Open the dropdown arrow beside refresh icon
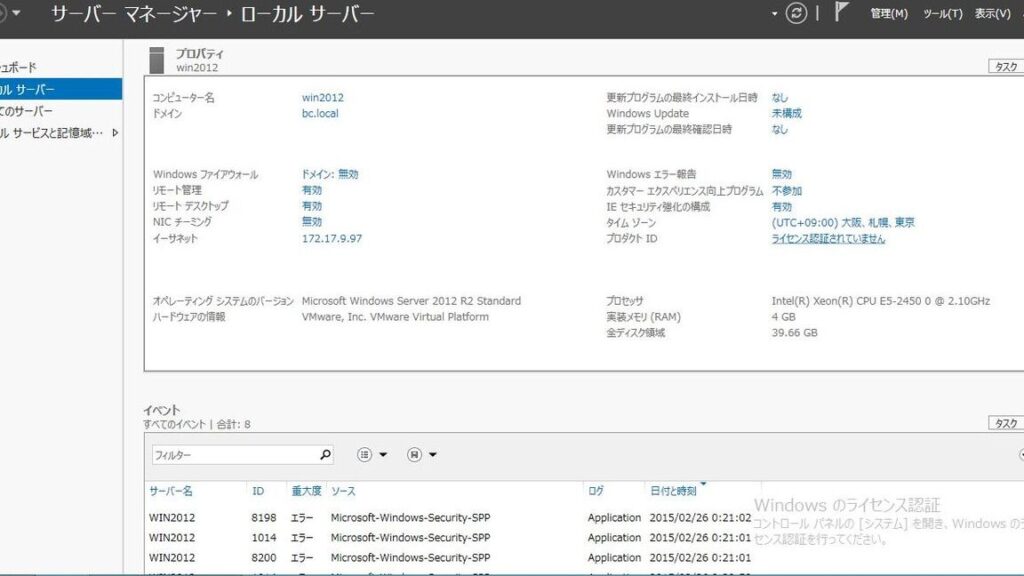The width and height of the screenshot is (1024, 576). pyautogui.click(x=775, y=14)
